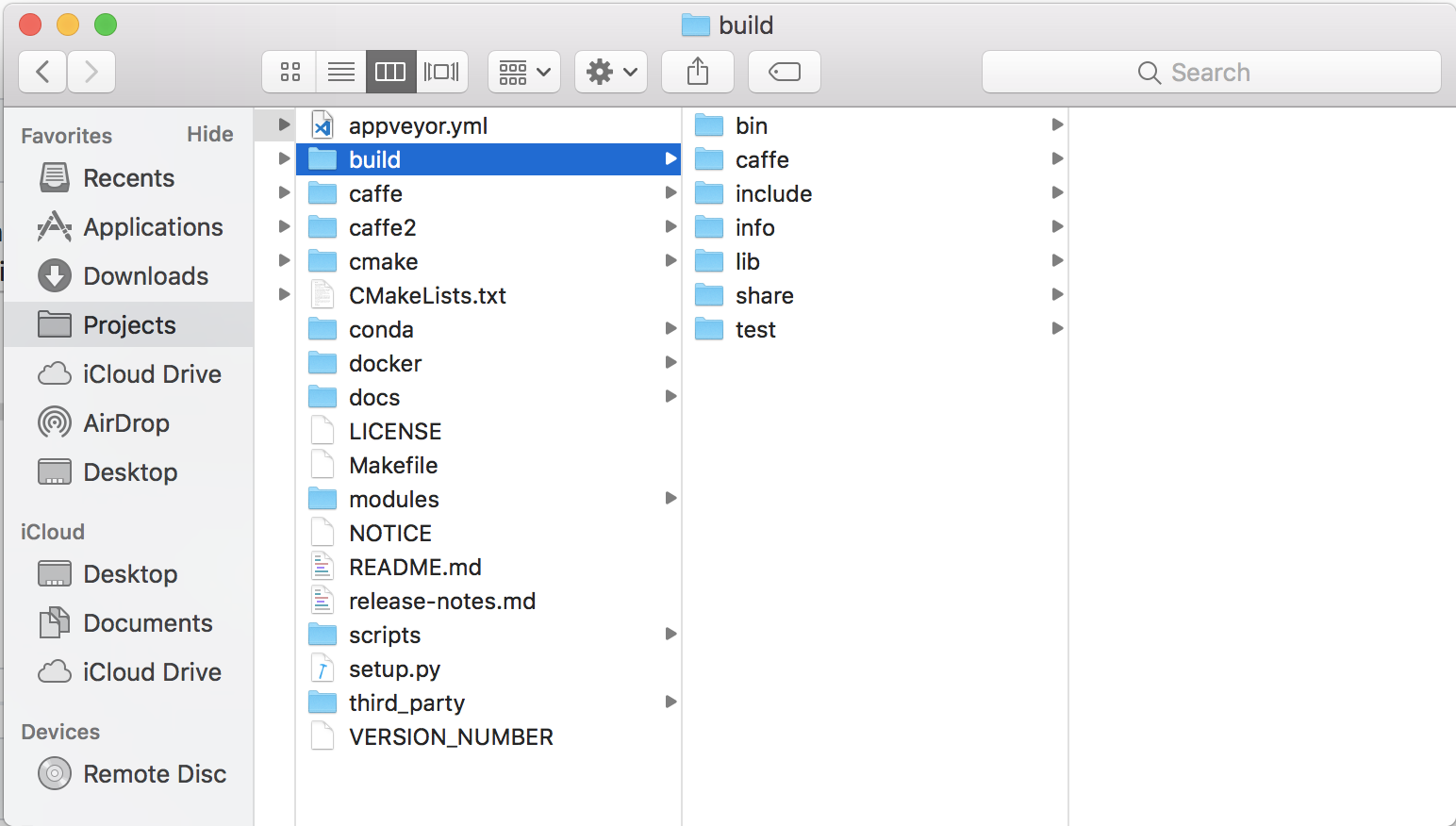Open the item arrangement dropdown
1456x826 pixels.
click(x=523, y=71)
